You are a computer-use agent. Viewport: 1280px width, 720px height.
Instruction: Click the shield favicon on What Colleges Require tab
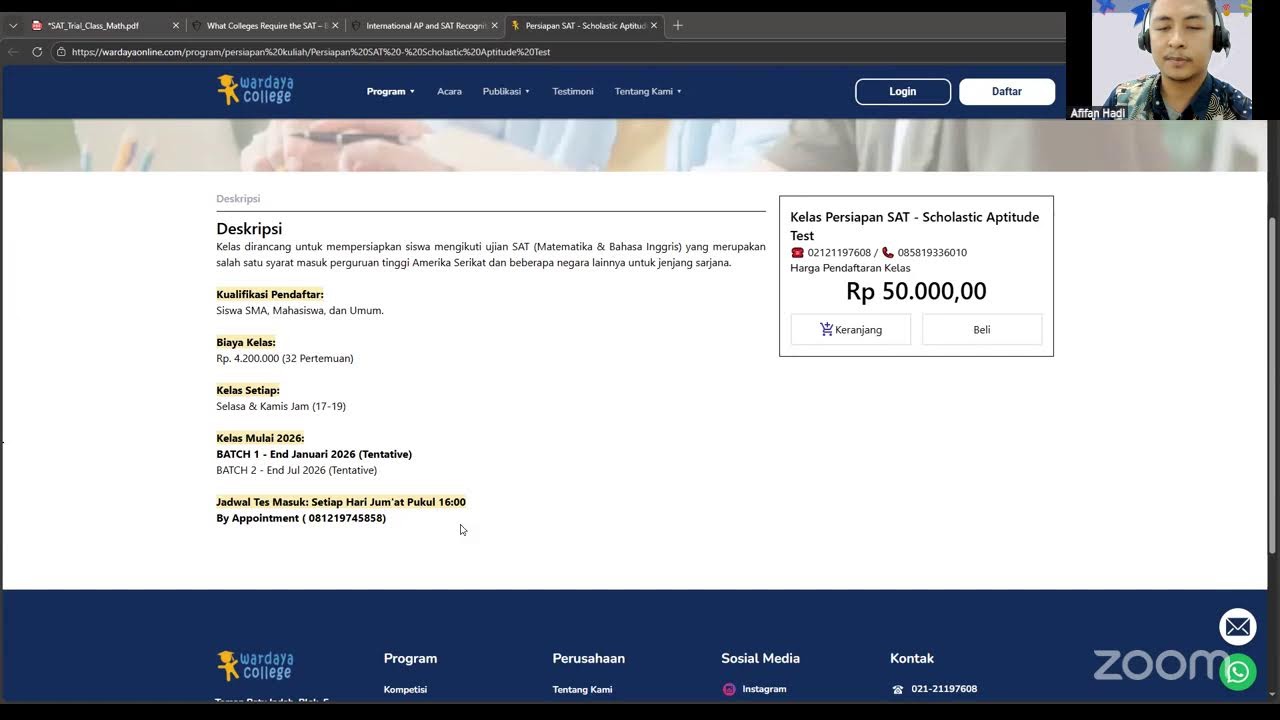pyautogui.click(x=196, y=26)
